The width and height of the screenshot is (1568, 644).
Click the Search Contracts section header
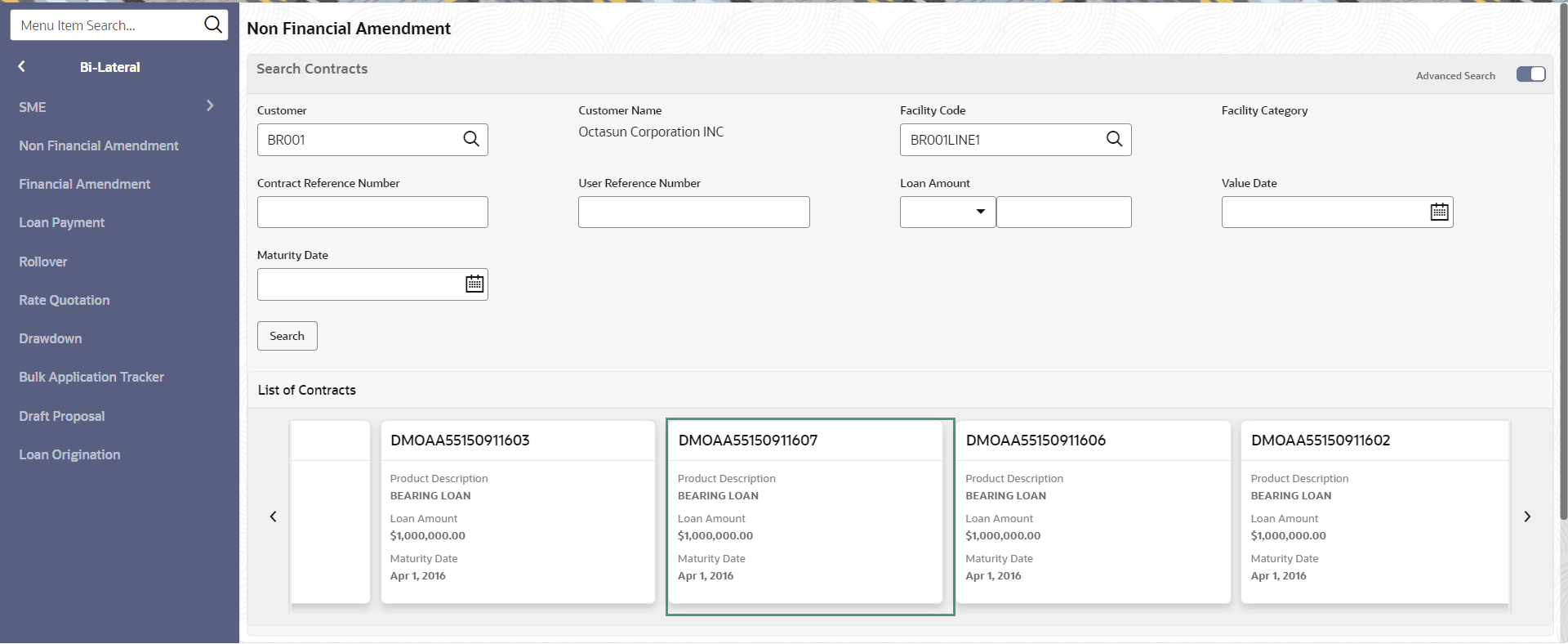point(312,69)
